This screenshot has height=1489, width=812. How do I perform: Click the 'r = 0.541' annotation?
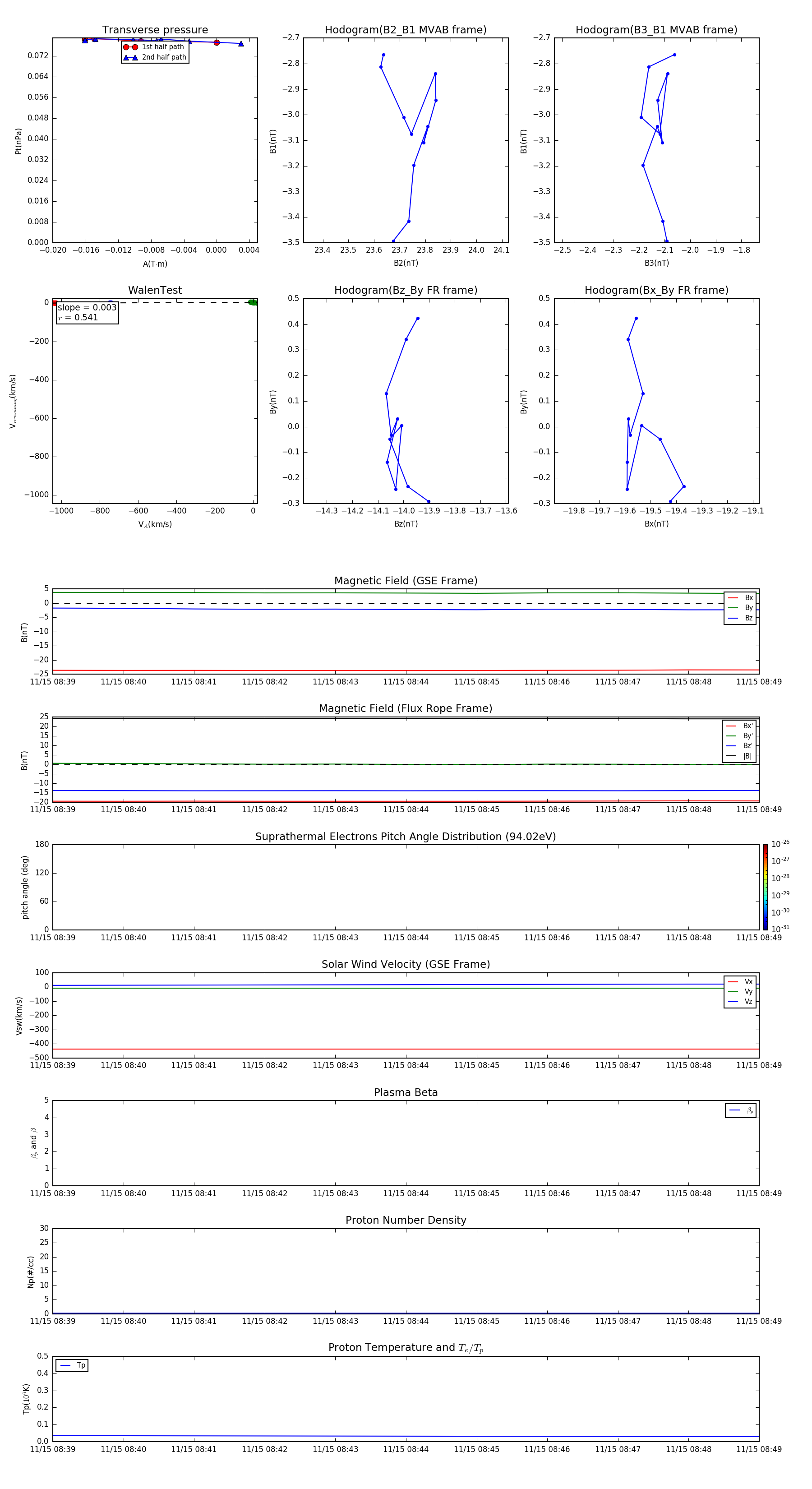tap(78, 317)
